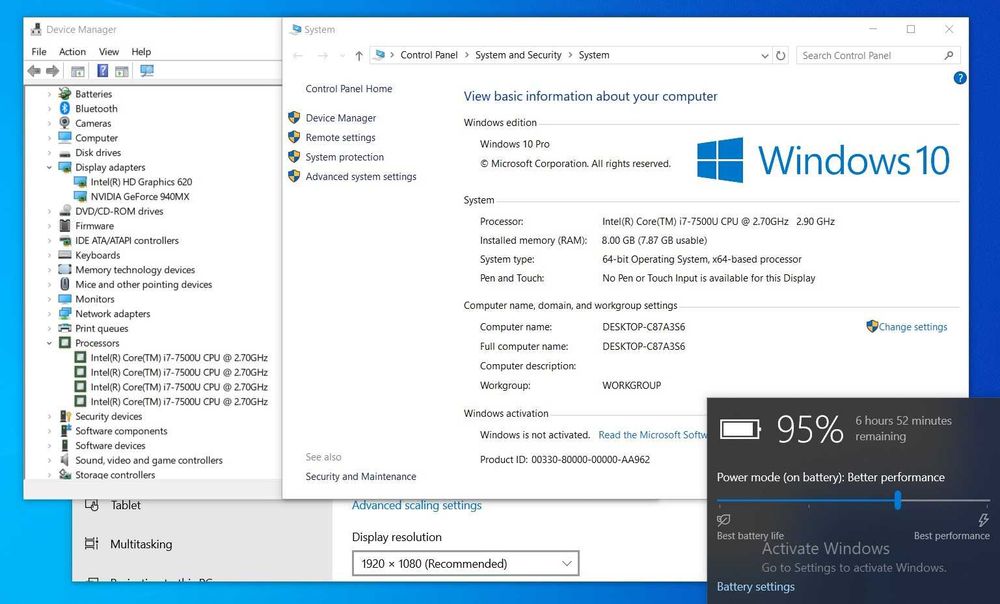Open the Action menu in Device Manager
Image resolution: width=1000 pixels, height=604 pixels.
pos(72,52)
